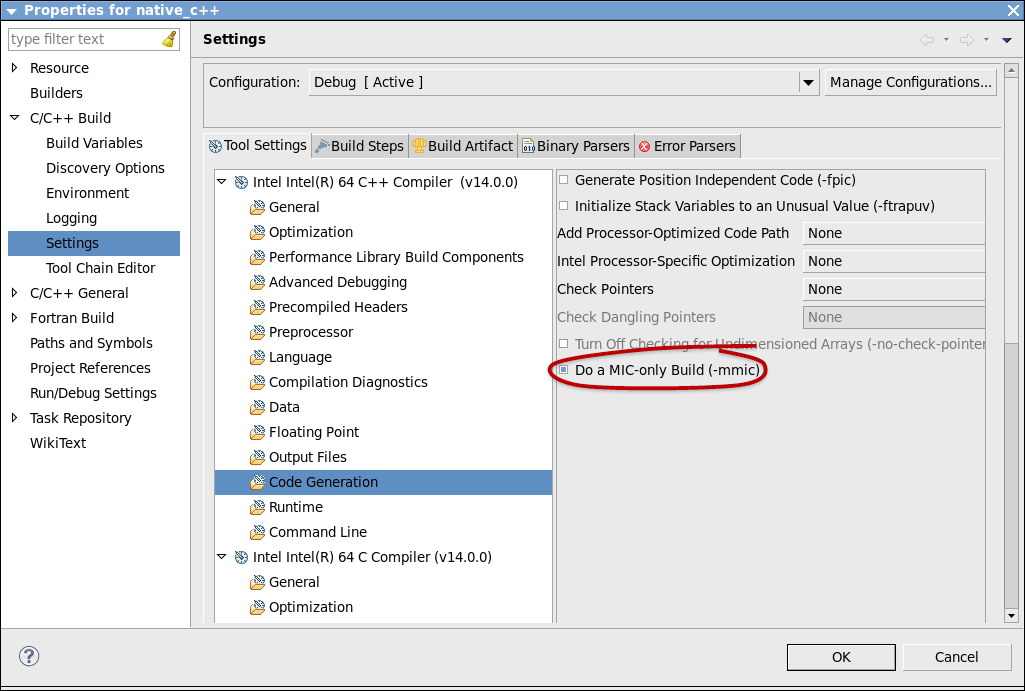Click the help question mark icon
1025x691 pixels.
click(x=29, y=656)
